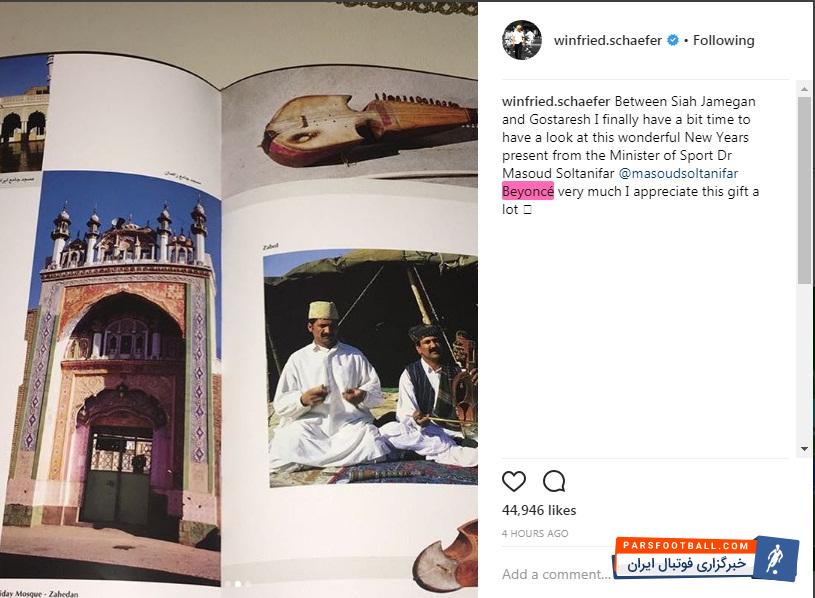Screen dimensions: 815x598
Task: Select the musicians photo labeled Zabol
Action: pyautogui.click(x=370, y=368)
